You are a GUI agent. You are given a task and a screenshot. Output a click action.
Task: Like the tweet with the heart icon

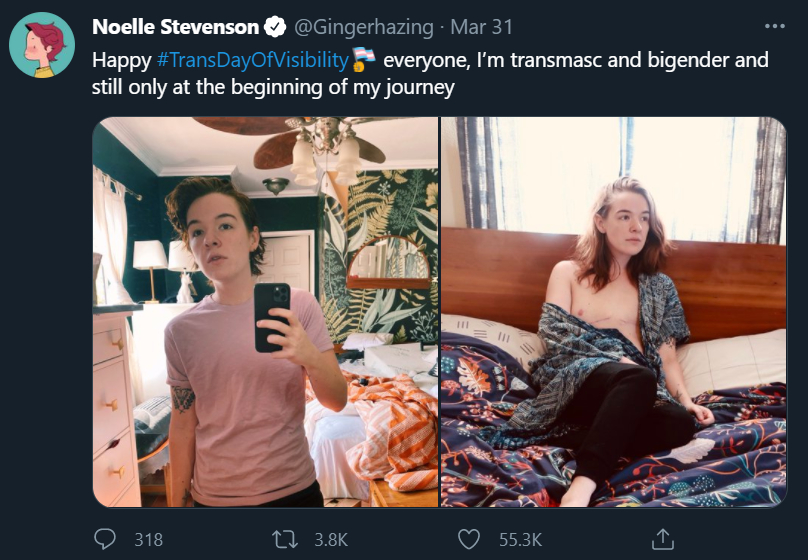469,539
